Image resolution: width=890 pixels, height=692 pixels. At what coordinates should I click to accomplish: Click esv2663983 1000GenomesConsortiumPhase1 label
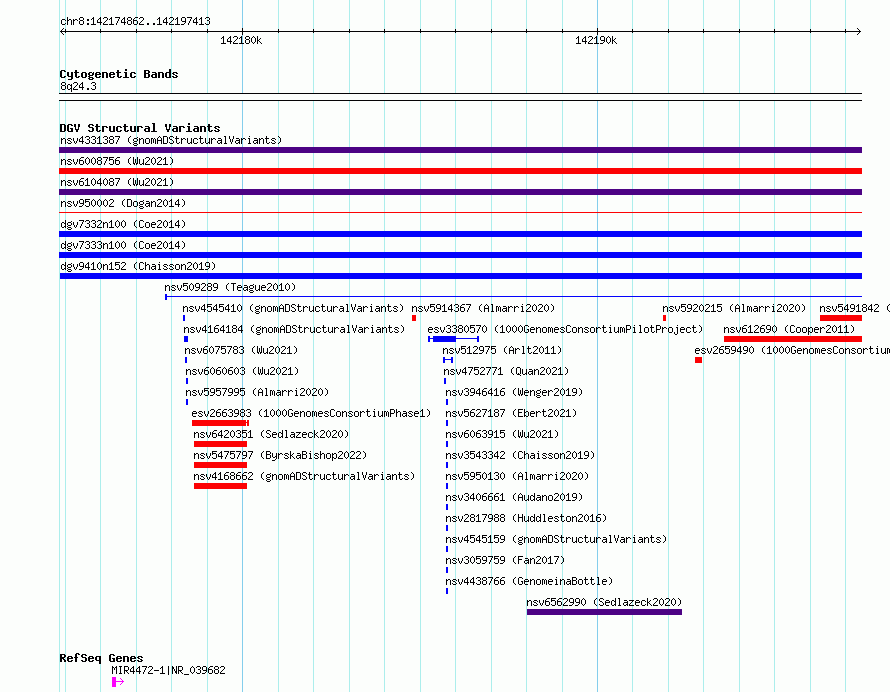311,413
